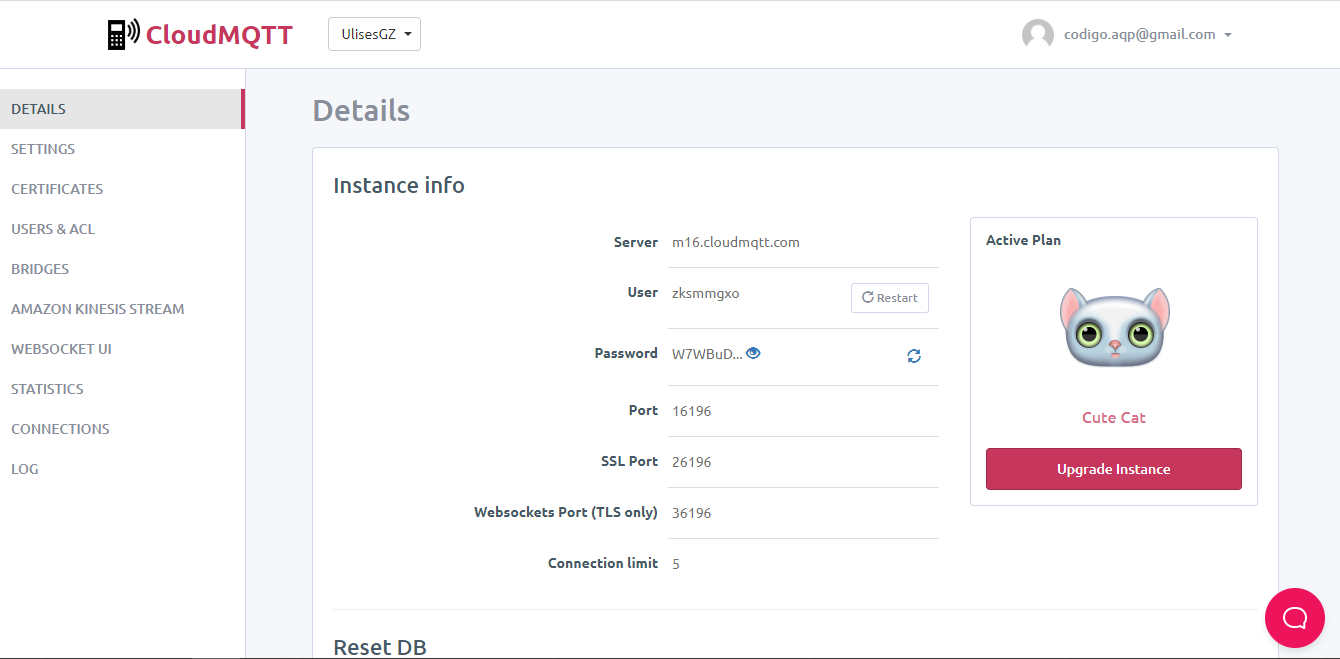This screenshot has width=1340, height=659.
Task: Select the Port value 16196
Action: point(692,411)
